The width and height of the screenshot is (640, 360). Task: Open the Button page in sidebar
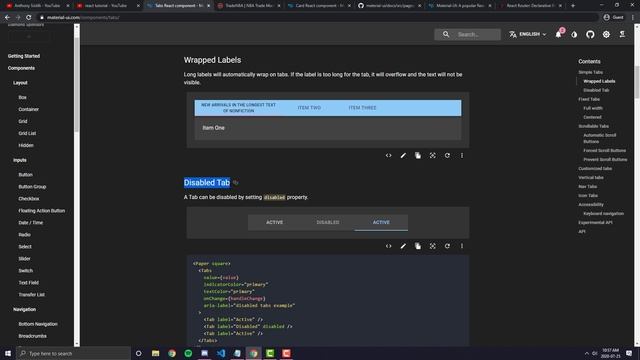tap(25, 175)
